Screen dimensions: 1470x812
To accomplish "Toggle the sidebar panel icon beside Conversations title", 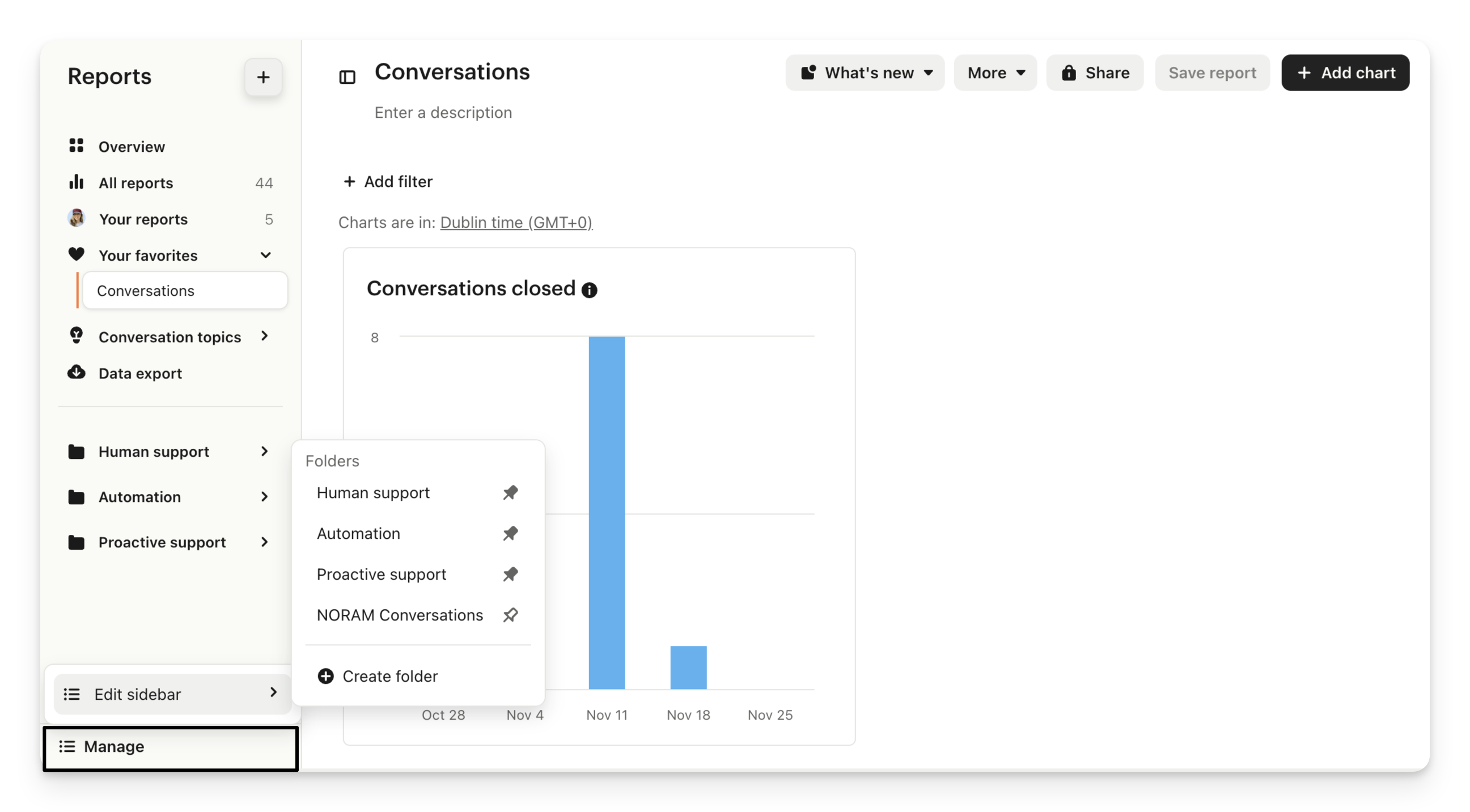I will point(347,77).
